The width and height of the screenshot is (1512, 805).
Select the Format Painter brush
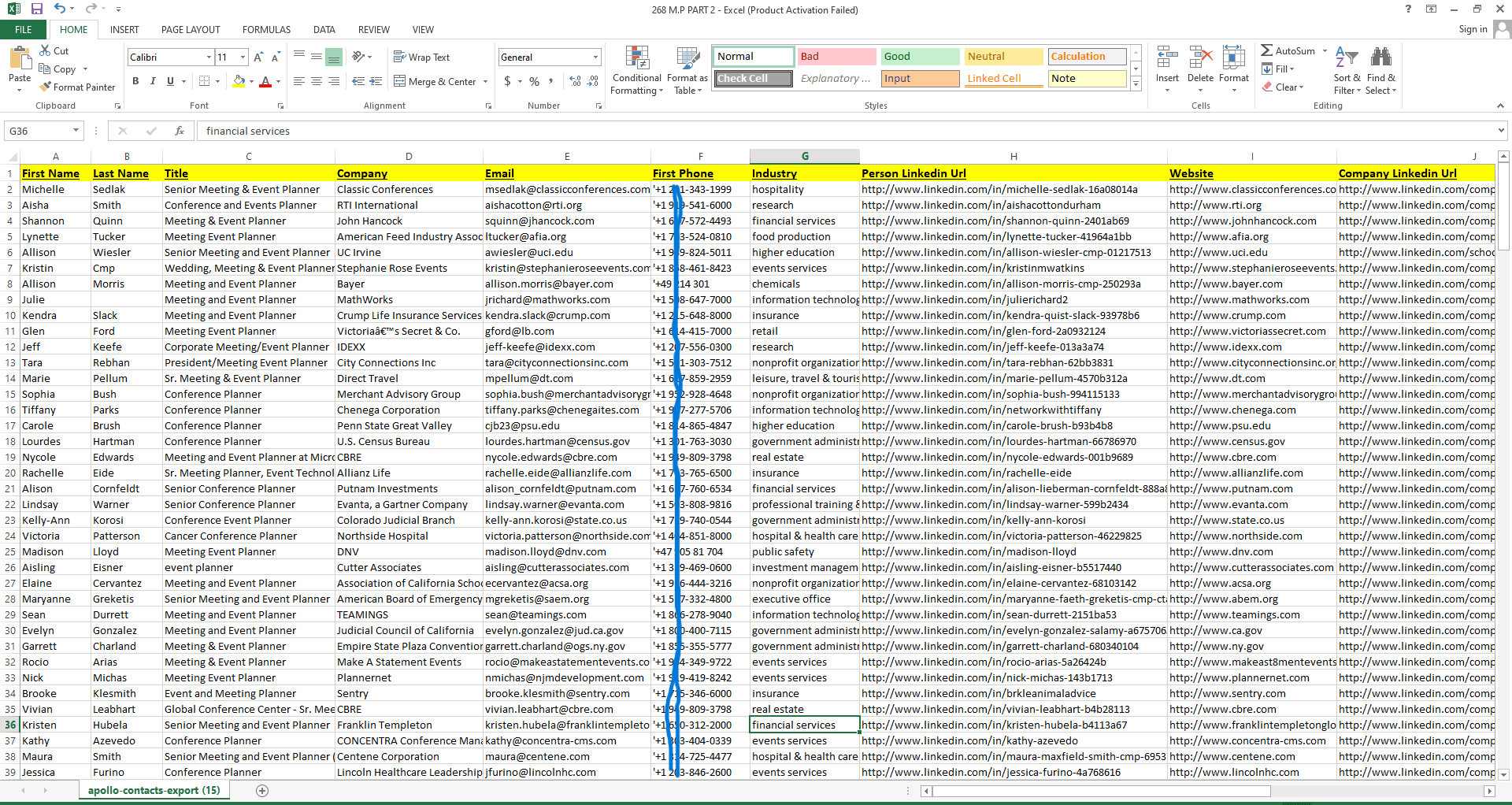[77, 87]
